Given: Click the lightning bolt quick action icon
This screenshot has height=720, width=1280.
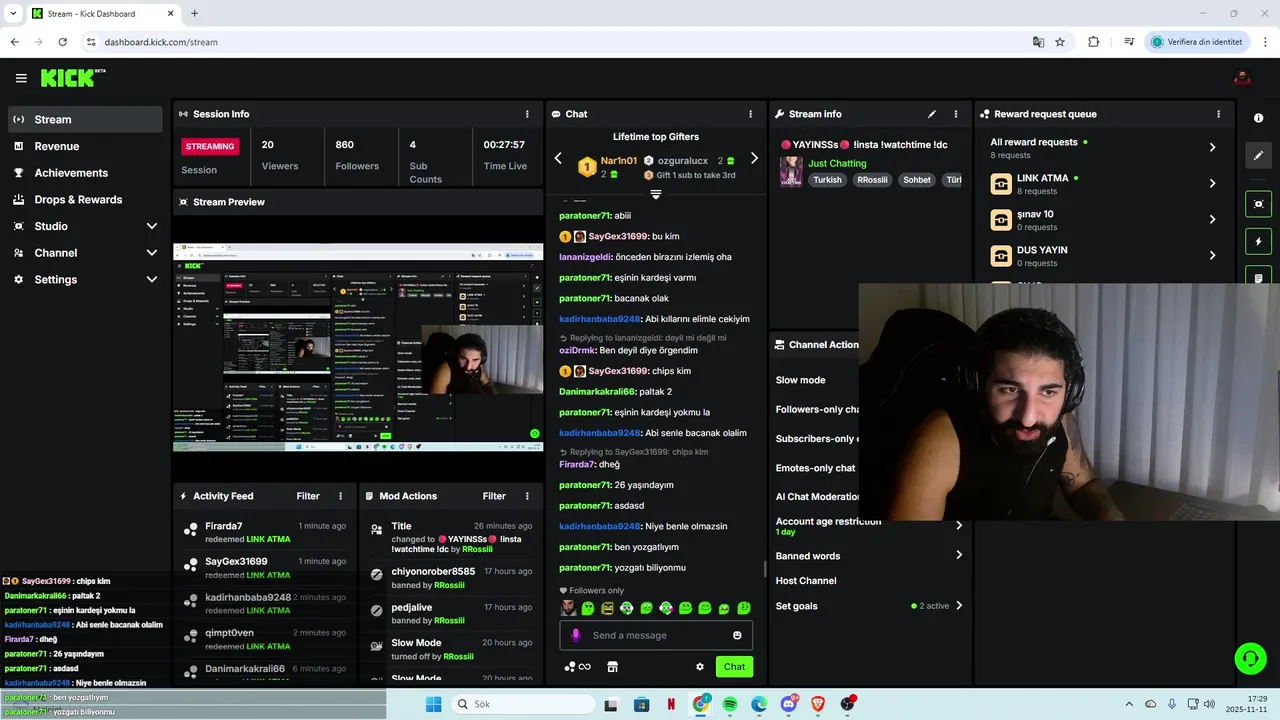Looking at the screenshot, I should pyautogui.click(x=1258, y=241).
